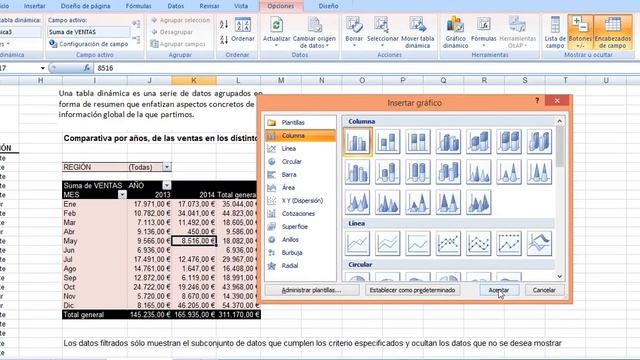Switch to the Opciones contextual tab
The image size is (640, 360).
click(x=280, y=6)
